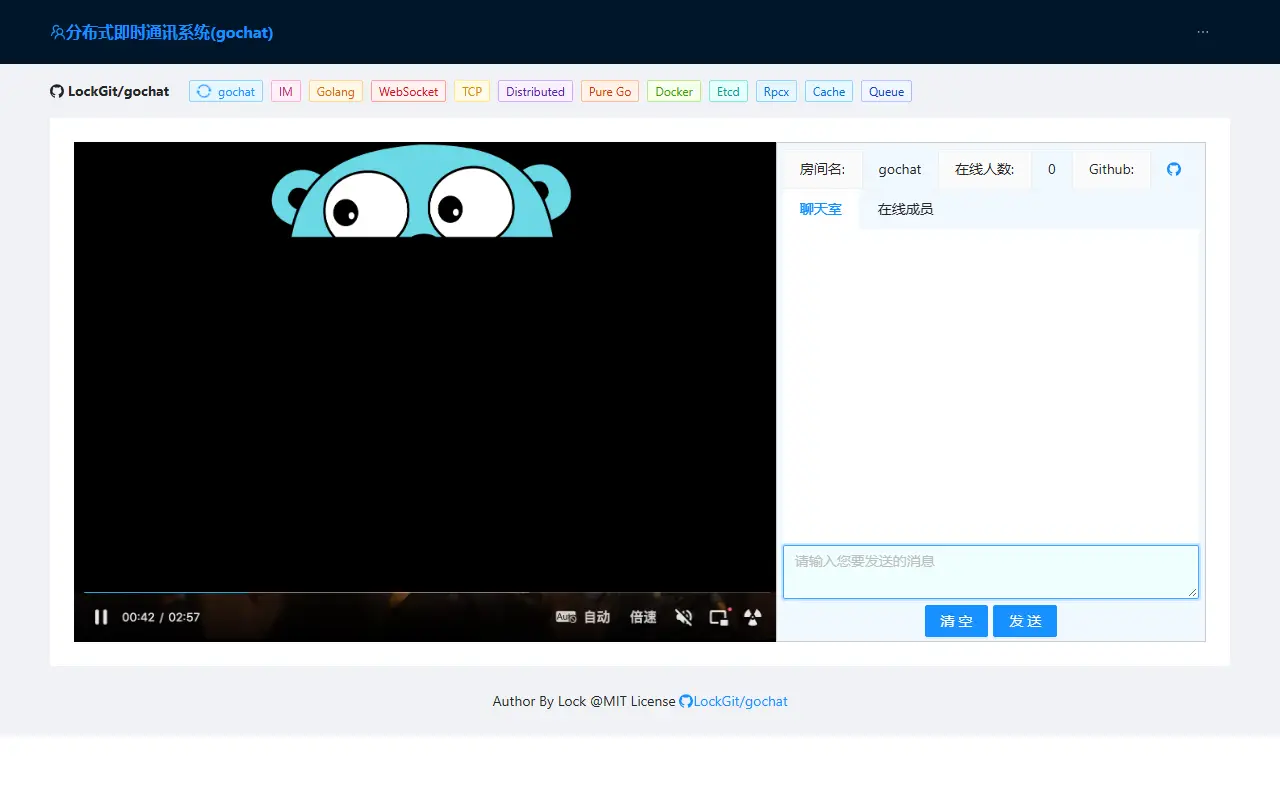Click the 在线人数: label
1280x800 pixels.
click(x=985, y=169)
